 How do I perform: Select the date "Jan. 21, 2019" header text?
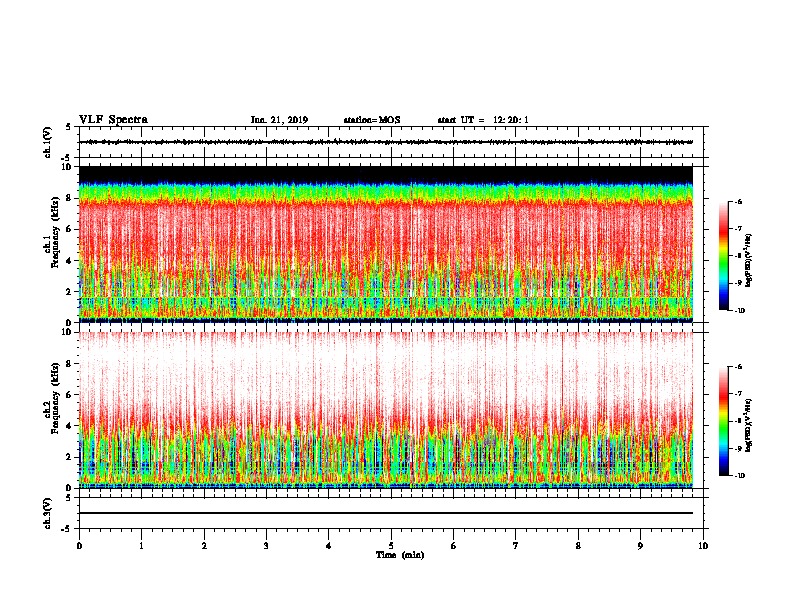(279, 120)
